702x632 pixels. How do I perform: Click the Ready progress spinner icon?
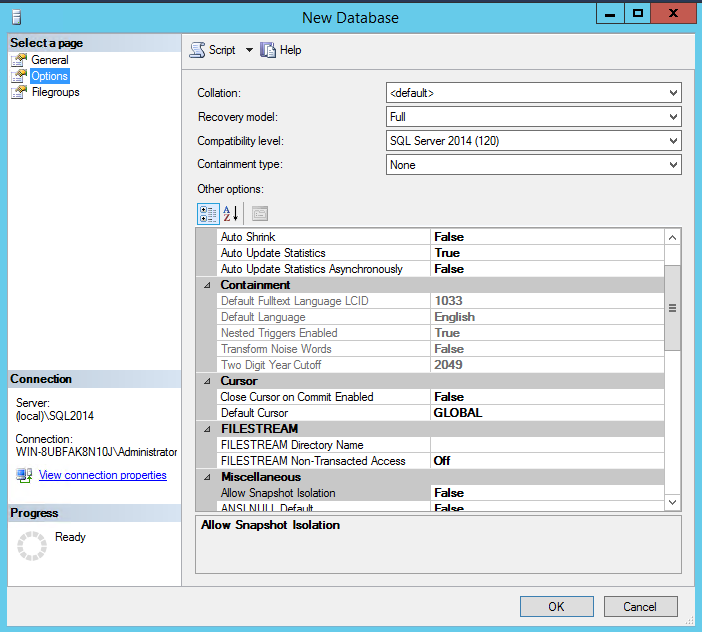click(x=32, y=546)
